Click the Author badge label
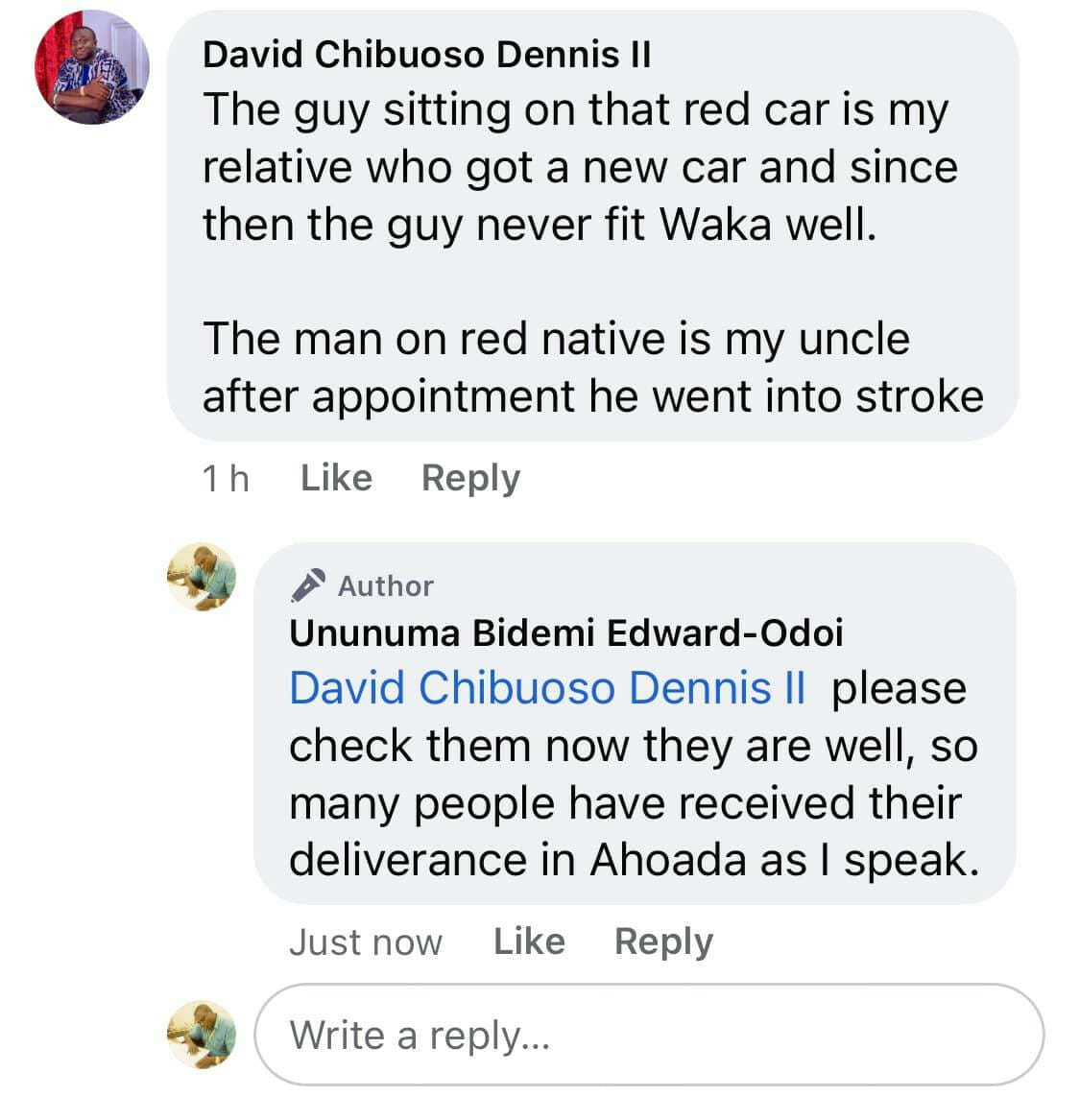The width and height of the screenshot is (1080, 1120). tap(385, 585)
